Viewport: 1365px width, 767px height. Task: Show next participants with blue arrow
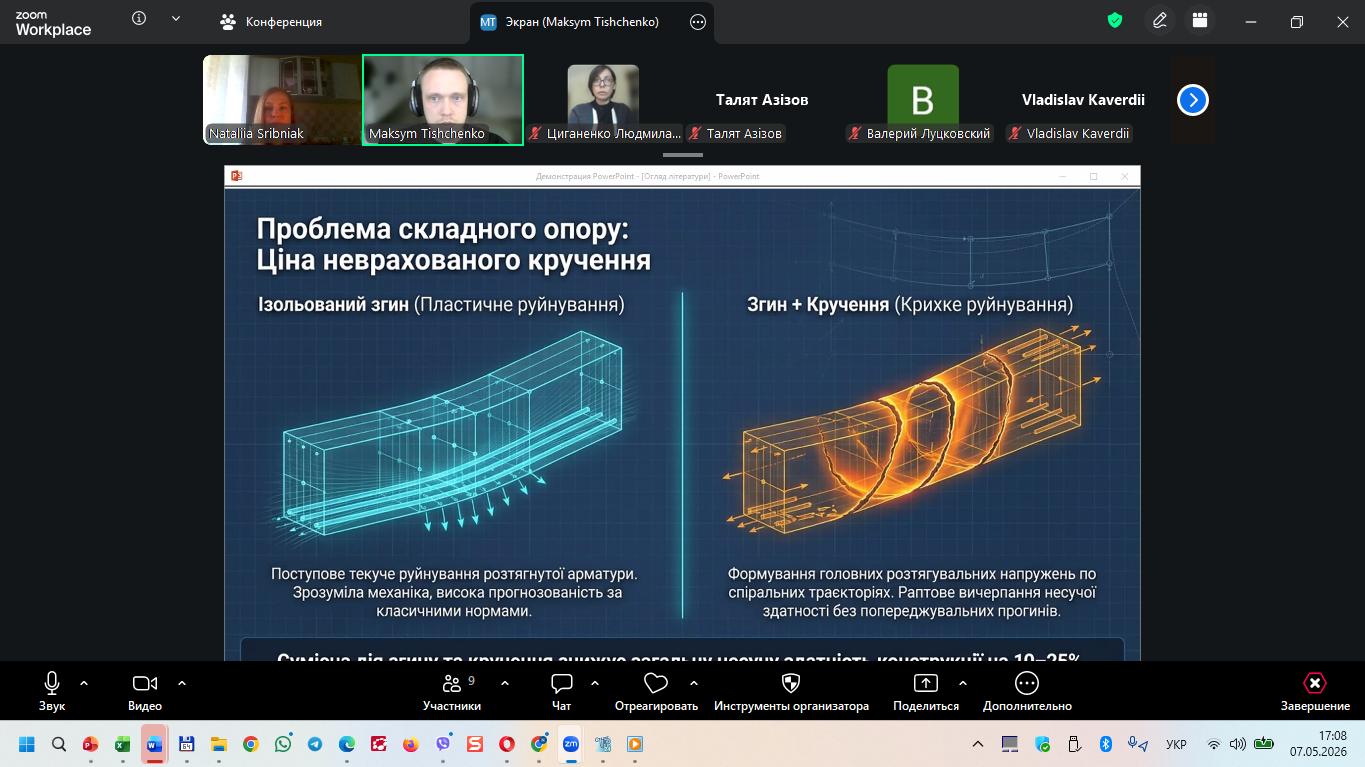[1193, 100]
